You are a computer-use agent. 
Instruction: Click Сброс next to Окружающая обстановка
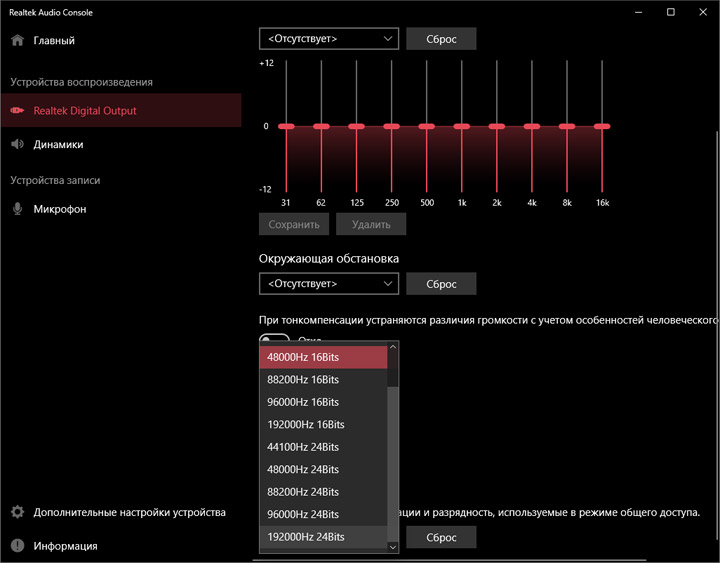441,284
